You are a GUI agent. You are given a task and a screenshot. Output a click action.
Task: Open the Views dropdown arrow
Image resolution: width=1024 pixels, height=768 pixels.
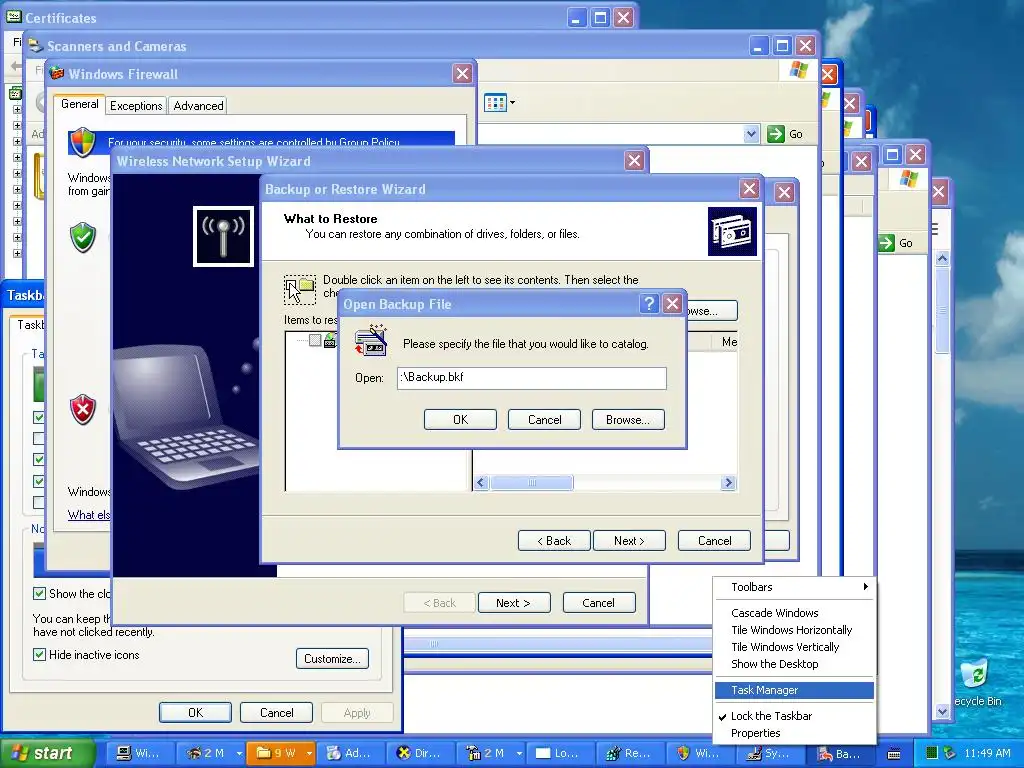[x=513, y=103]
